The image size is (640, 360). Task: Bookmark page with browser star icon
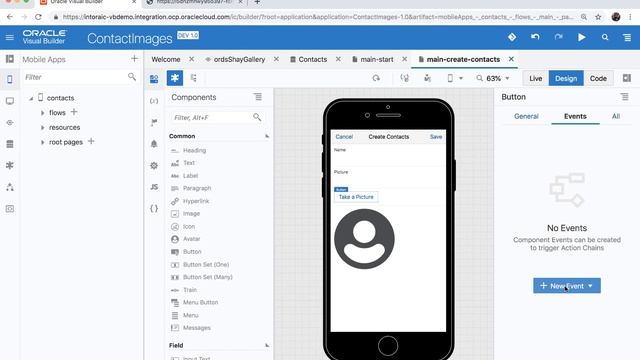pyautogui.click(x=598, y=17)
